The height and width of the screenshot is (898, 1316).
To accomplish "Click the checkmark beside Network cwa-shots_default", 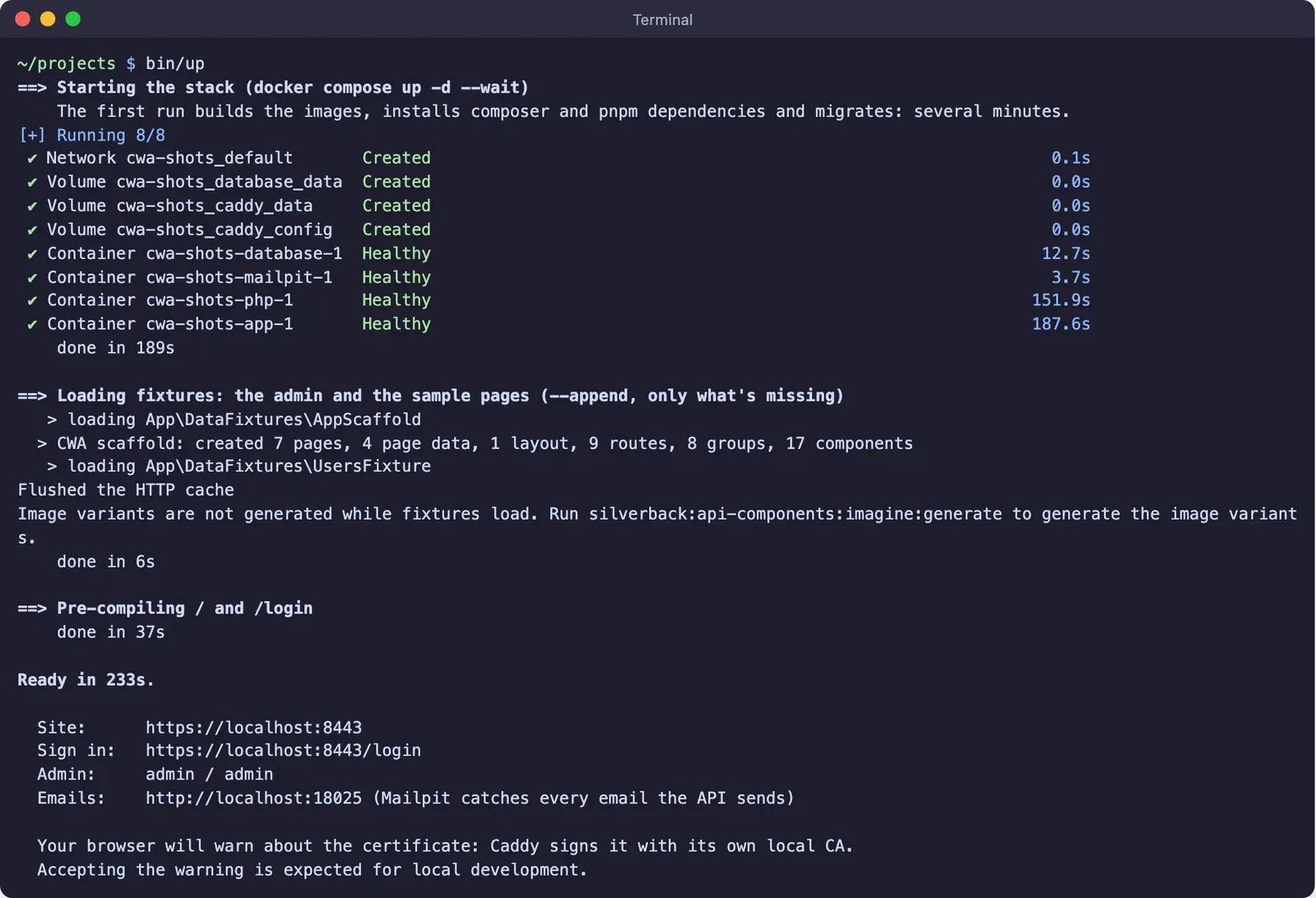I will [x=32, y=158].
